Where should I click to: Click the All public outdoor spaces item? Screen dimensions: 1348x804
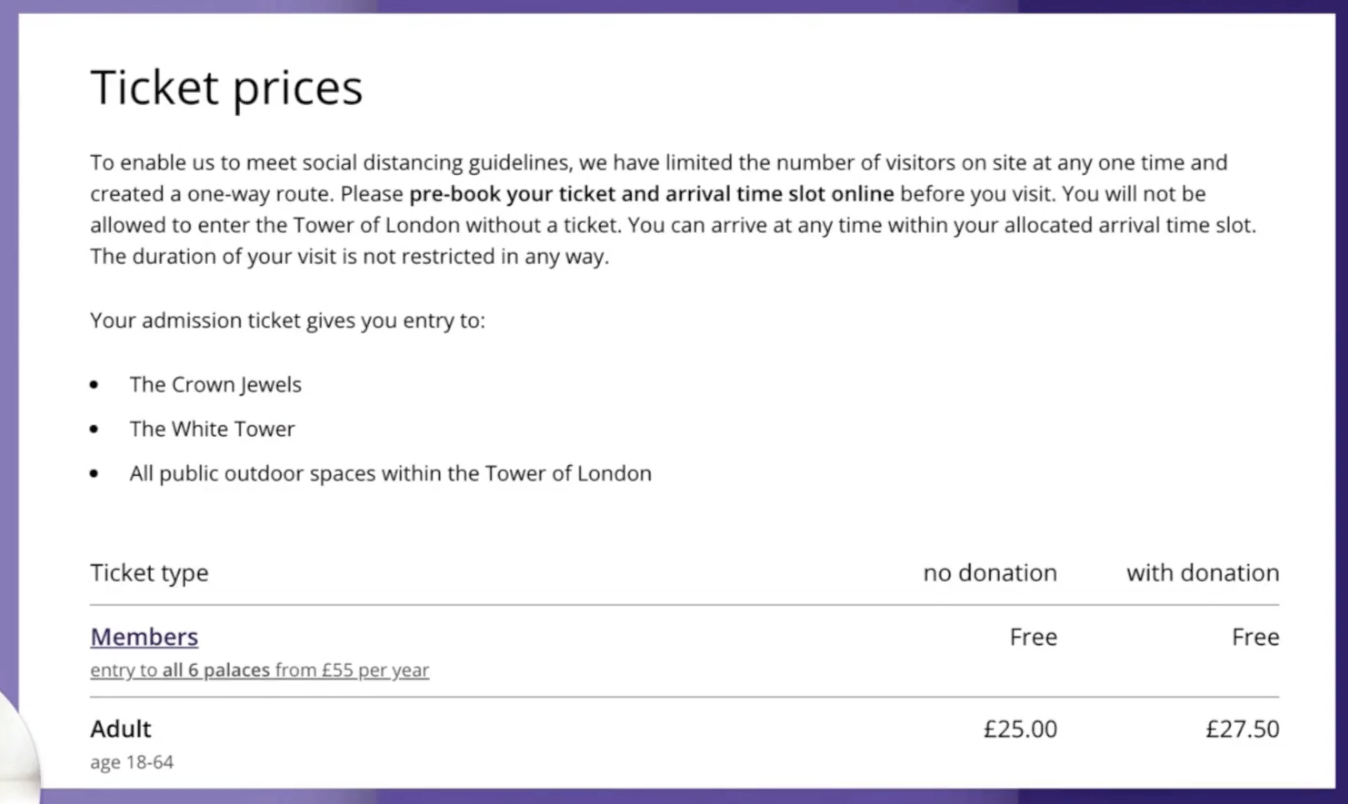click(x=390, y=473)
